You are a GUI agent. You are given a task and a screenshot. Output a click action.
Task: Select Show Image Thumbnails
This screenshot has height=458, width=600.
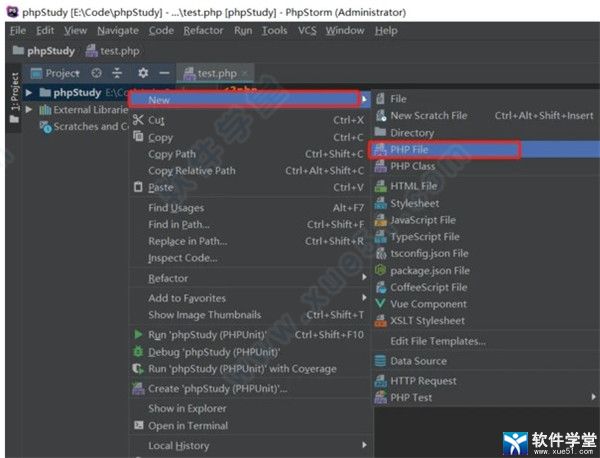coord(205,315)
